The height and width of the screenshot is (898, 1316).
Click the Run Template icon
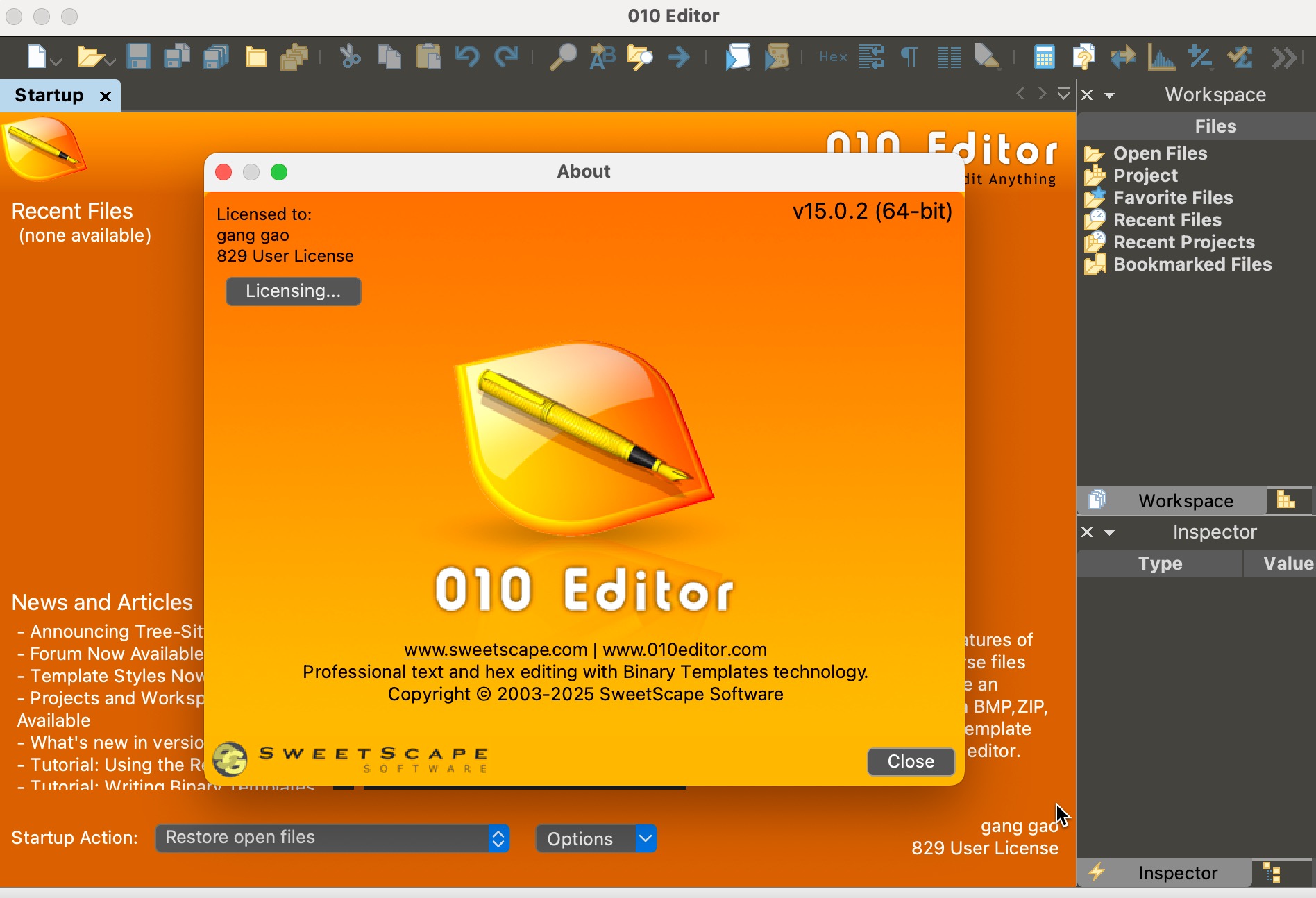pyautogui.click(x=777, y=56)
